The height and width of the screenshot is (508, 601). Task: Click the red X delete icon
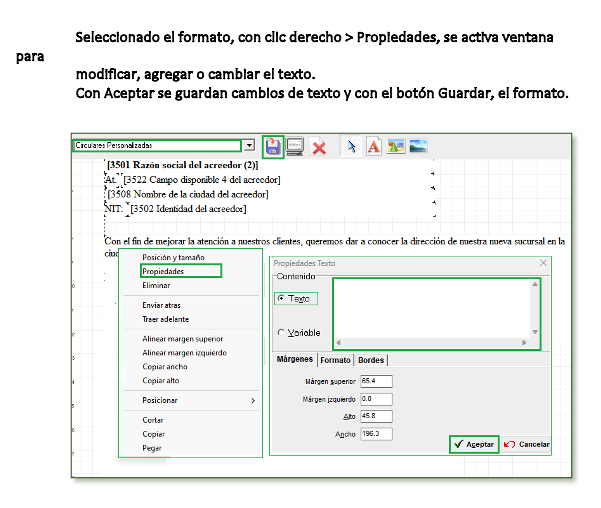[x=319, y=147]
